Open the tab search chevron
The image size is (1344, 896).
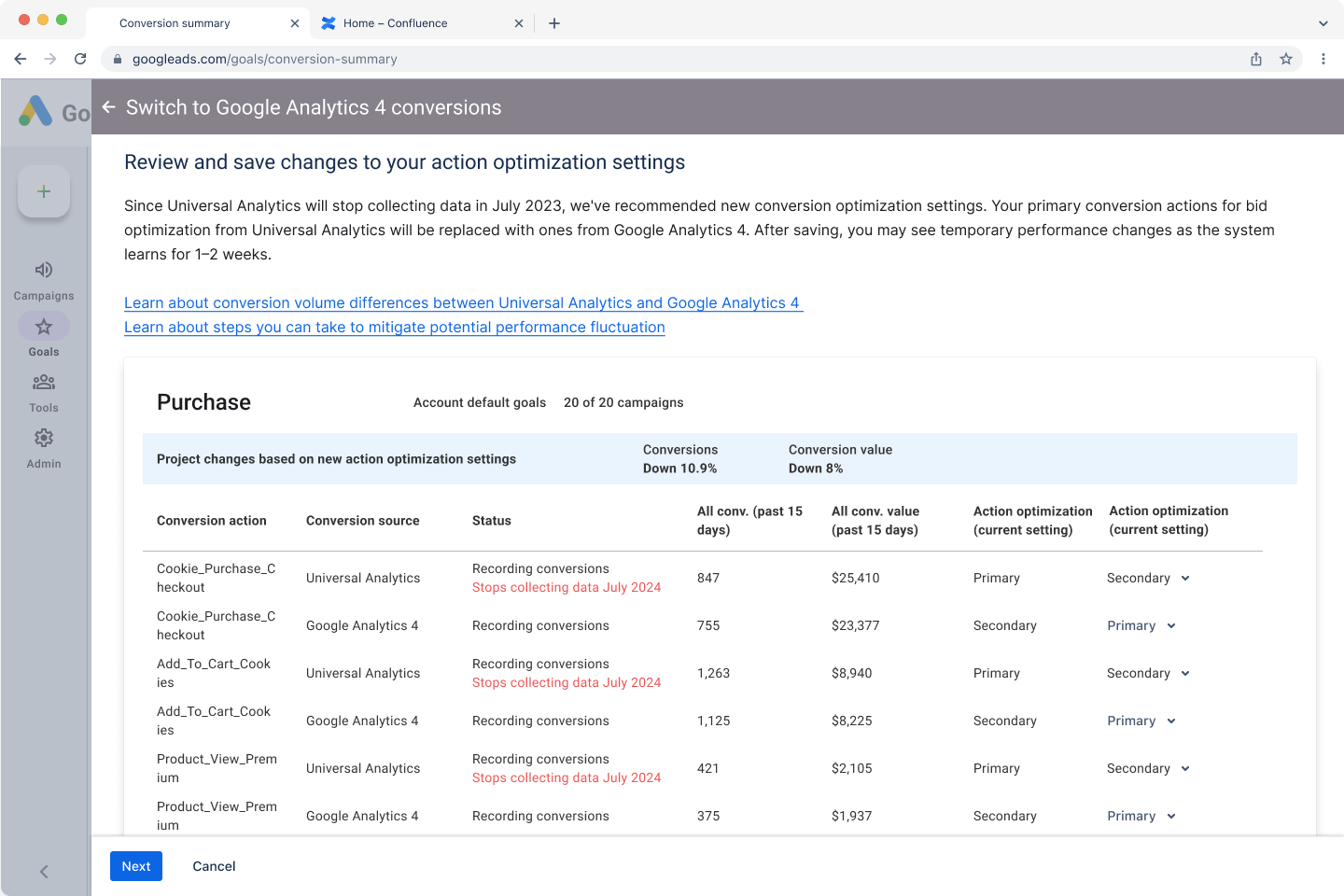[1323, 23]
